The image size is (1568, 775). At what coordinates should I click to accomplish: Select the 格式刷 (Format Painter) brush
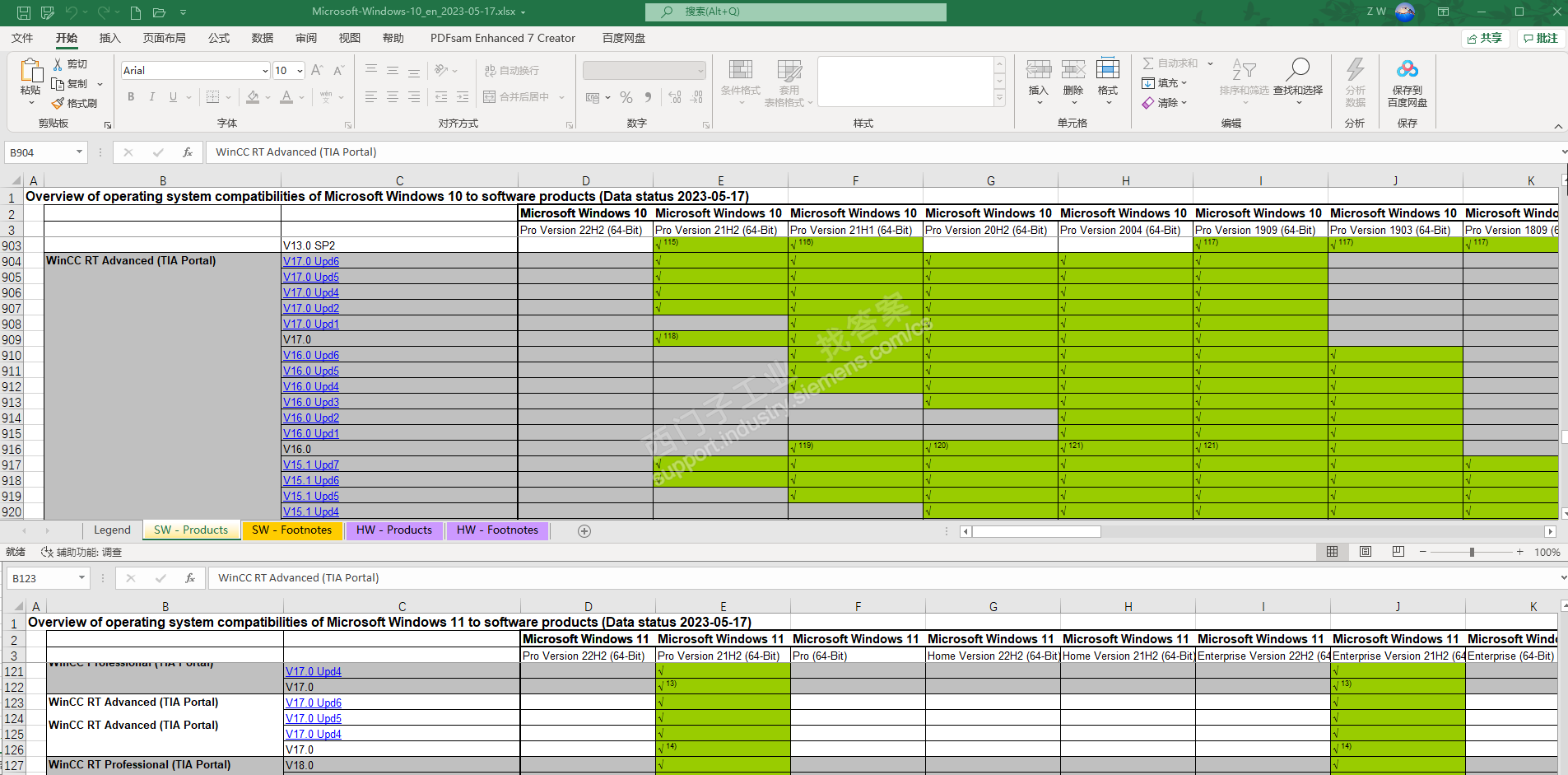58,104
